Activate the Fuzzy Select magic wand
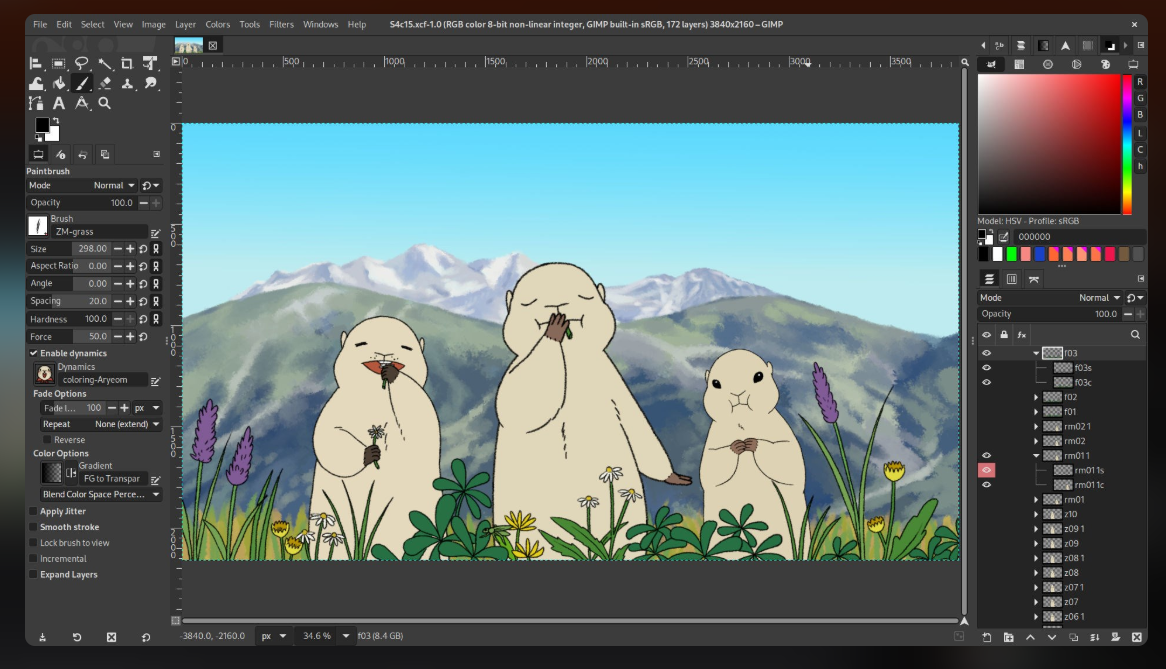The height and width of the screenshot is (669, 1166). (x=105, y=64)
